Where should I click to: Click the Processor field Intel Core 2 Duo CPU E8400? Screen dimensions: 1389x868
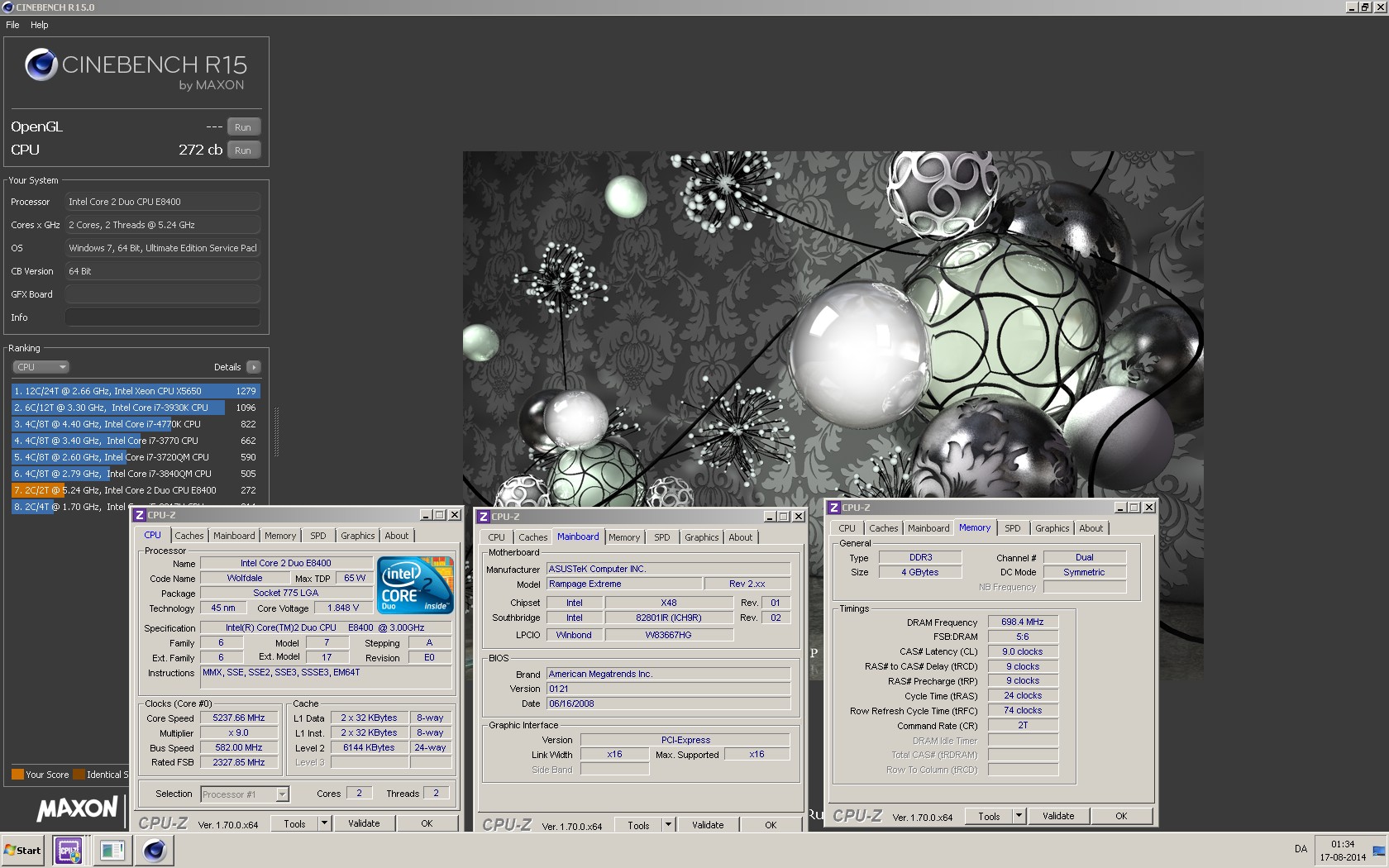coord(163,202)
